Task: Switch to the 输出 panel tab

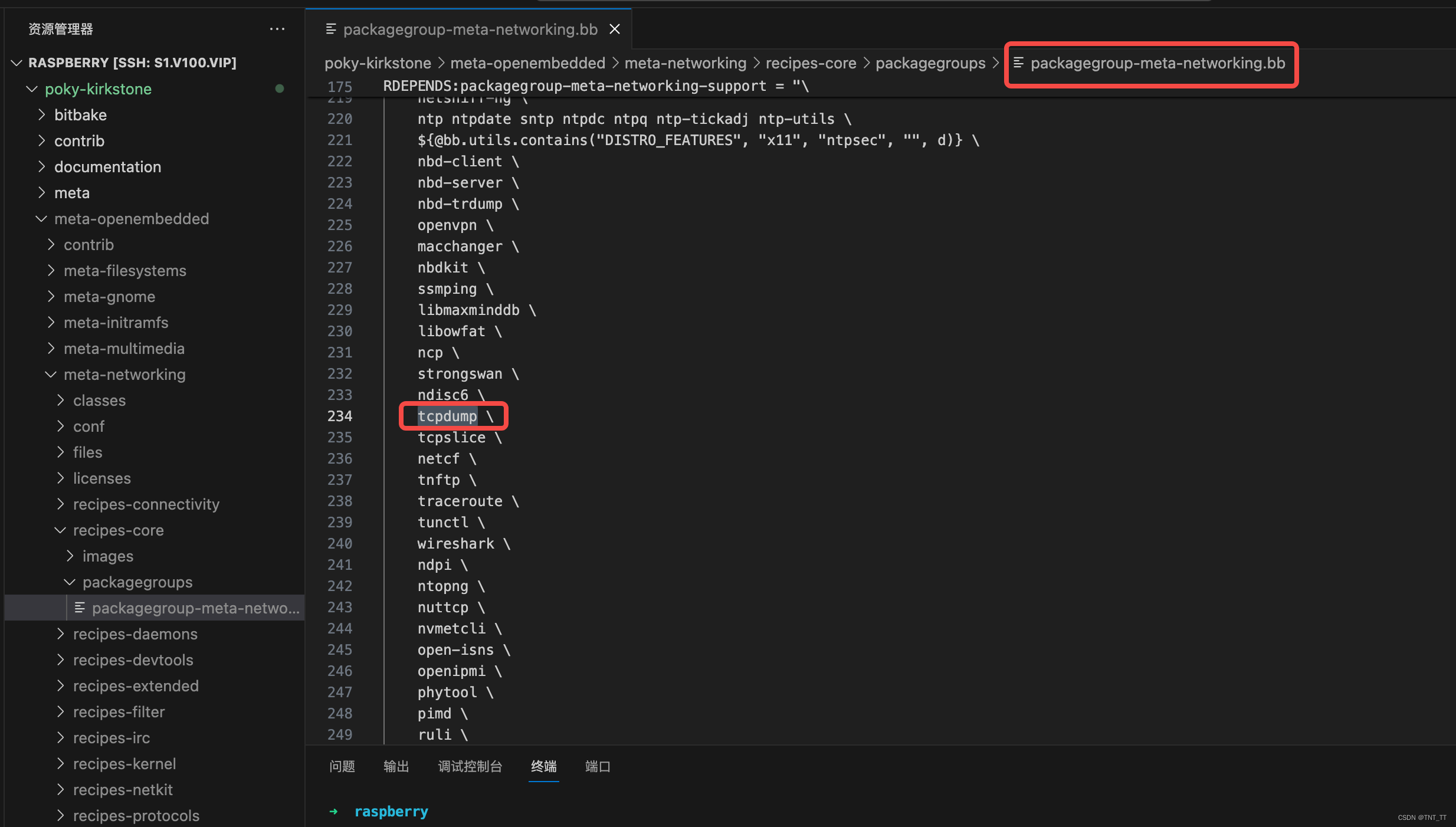Action: click(396, 766)
